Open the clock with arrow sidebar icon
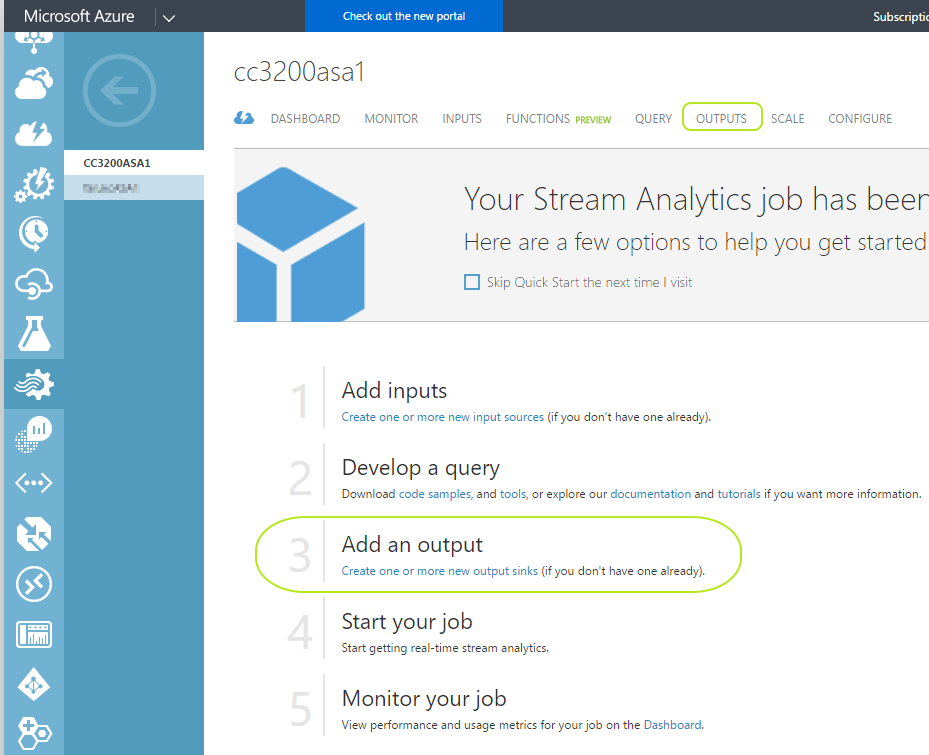This screenshot has height=755, width=929. coord(34,233)
